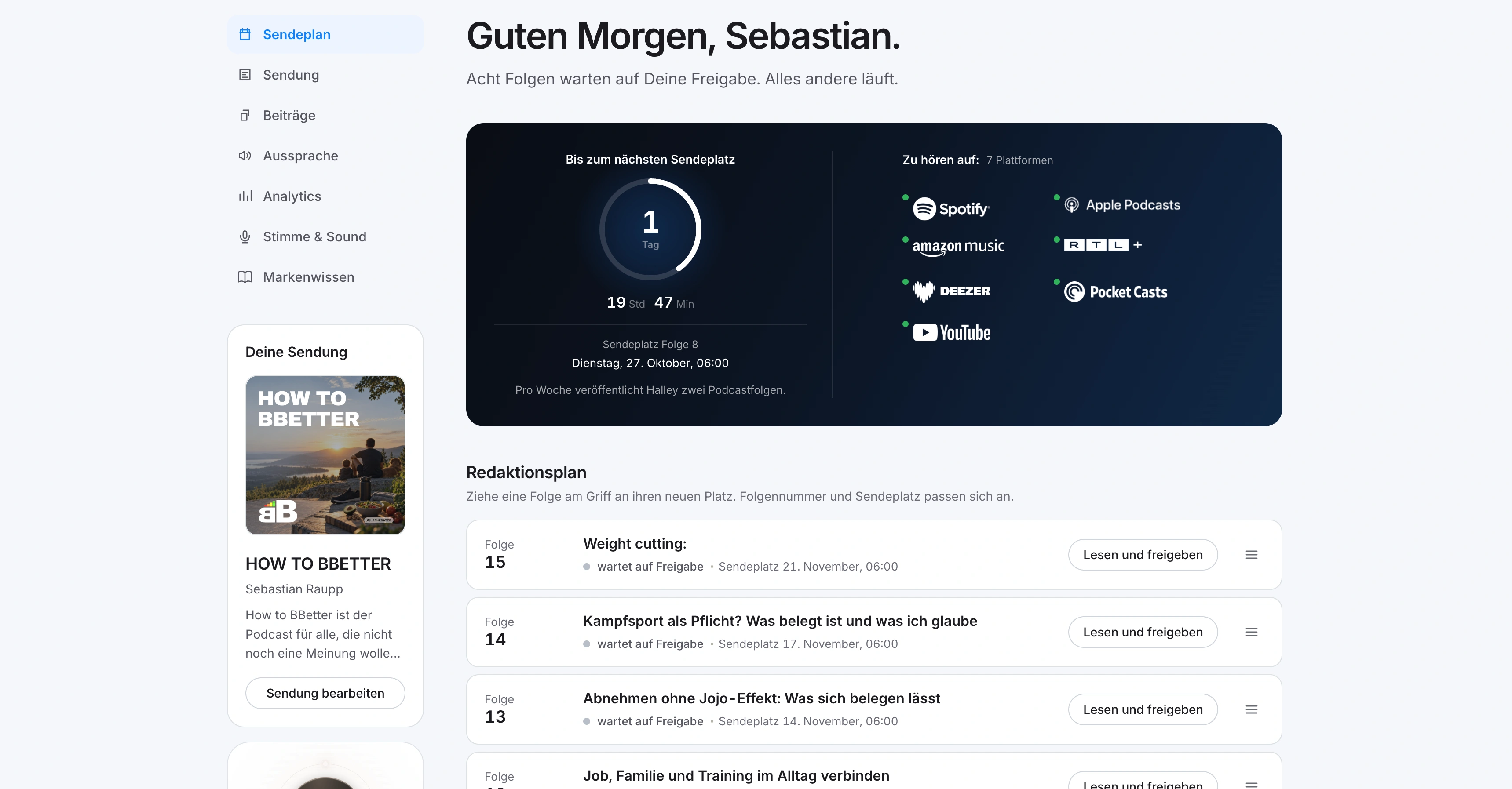1512x789 pixels.
Task: Click the HOW TO BBETTER show title
Action: 318,564
